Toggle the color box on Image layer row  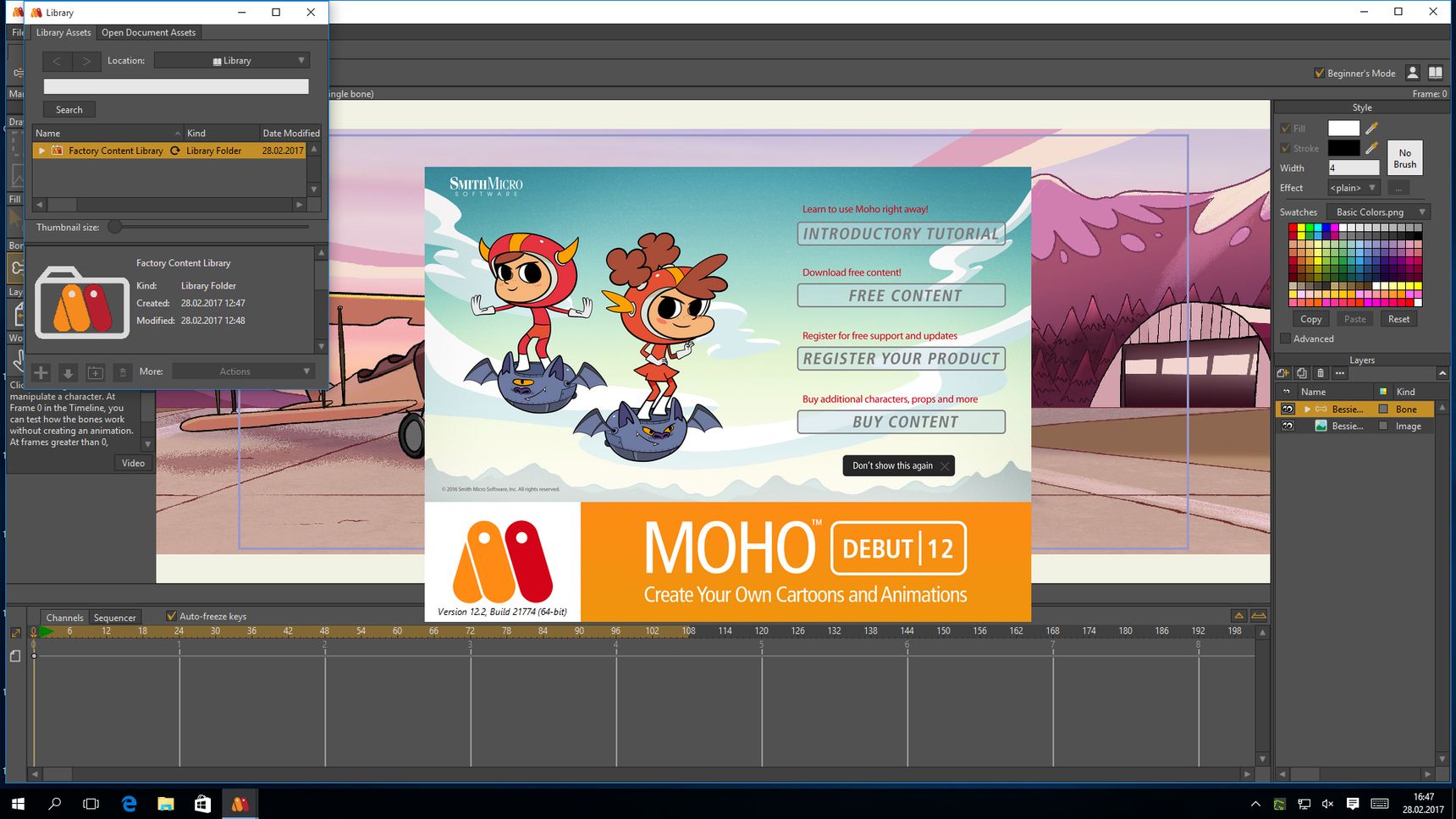click(1383, 426)
